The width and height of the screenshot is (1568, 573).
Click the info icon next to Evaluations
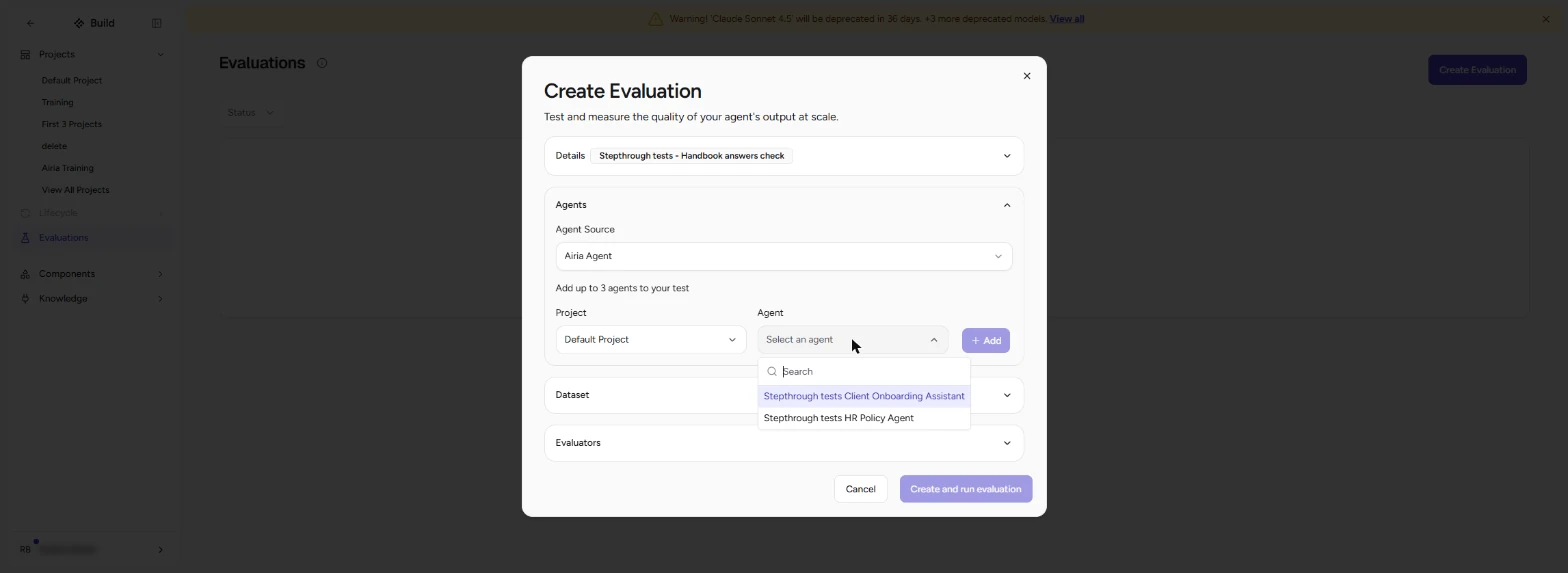(x=322, y=63)
